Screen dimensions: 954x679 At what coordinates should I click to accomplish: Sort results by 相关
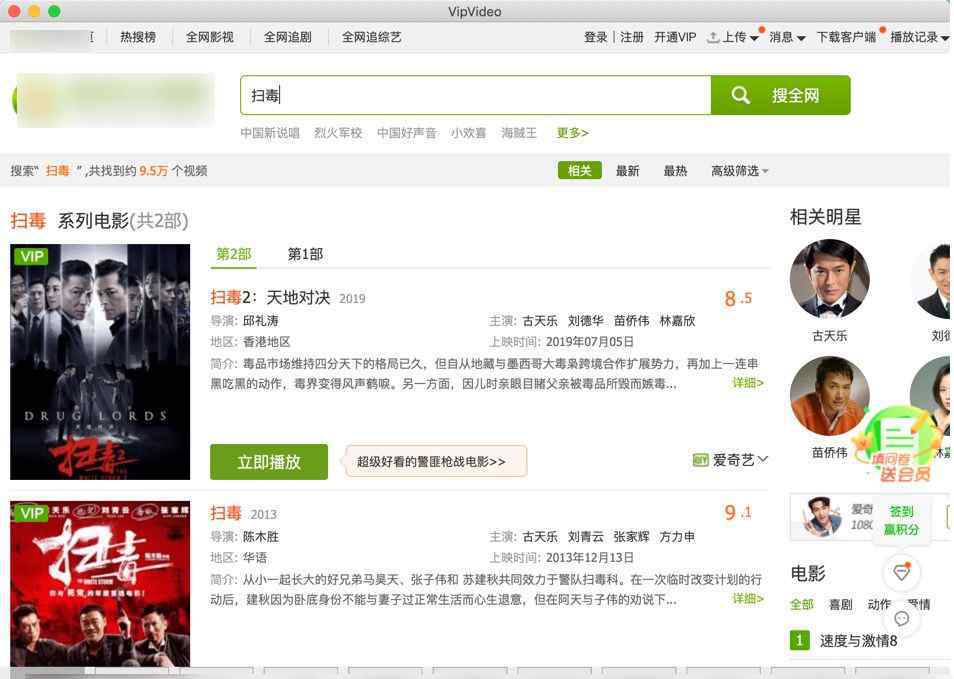coord(580,170)
